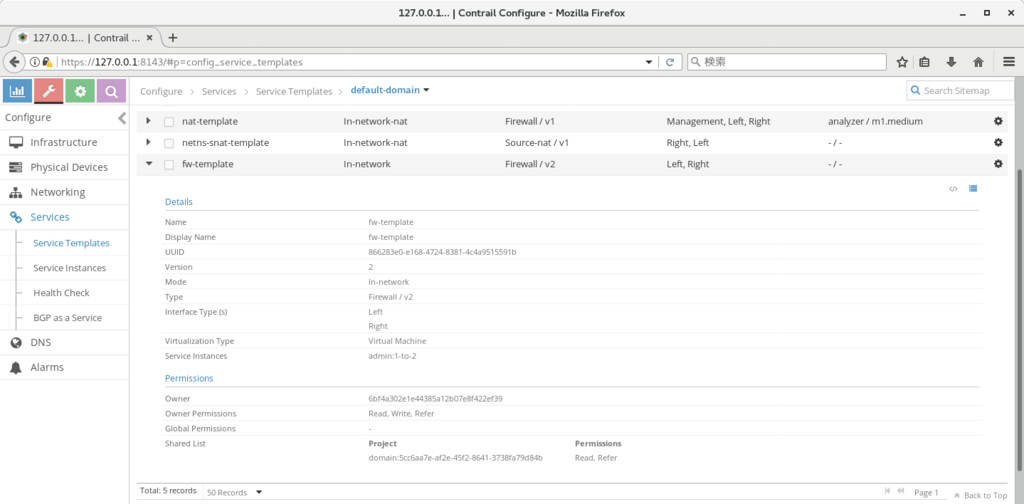Open a new browser tab with plus
The image size is (1024, 504).
coord(172,38)
